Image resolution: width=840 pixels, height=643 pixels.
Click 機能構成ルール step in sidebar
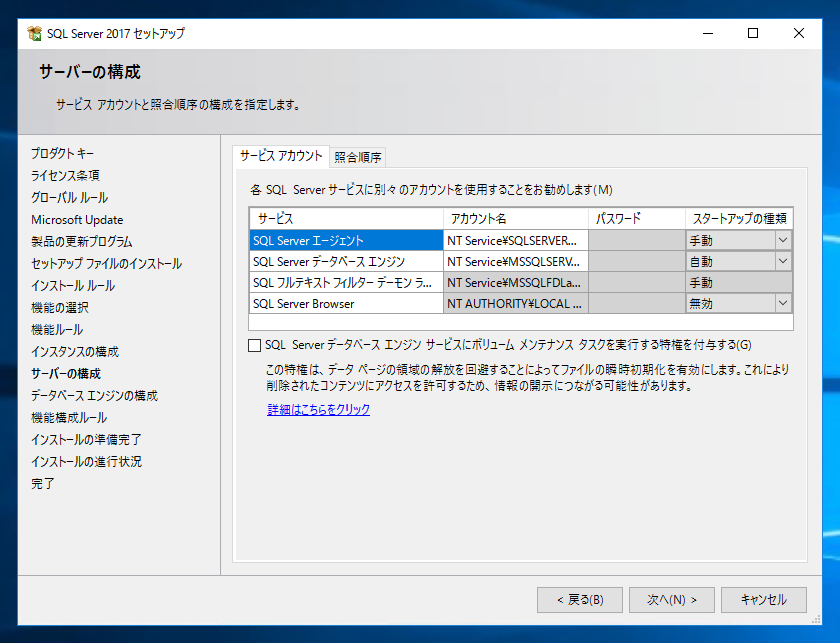[x=69, y=417]
